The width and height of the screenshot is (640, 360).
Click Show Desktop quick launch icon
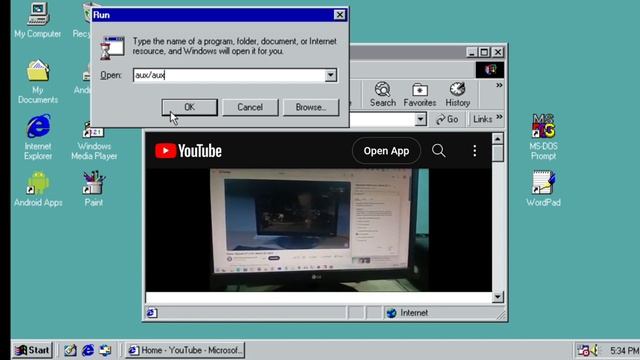point(70,350)
